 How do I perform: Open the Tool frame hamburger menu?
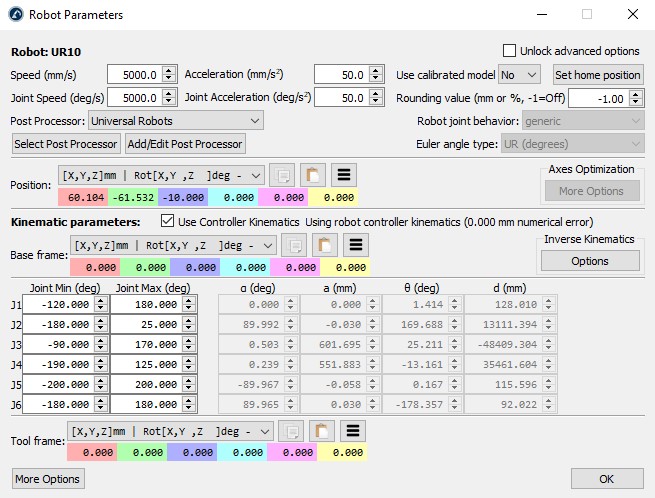[x=351, y=431]
